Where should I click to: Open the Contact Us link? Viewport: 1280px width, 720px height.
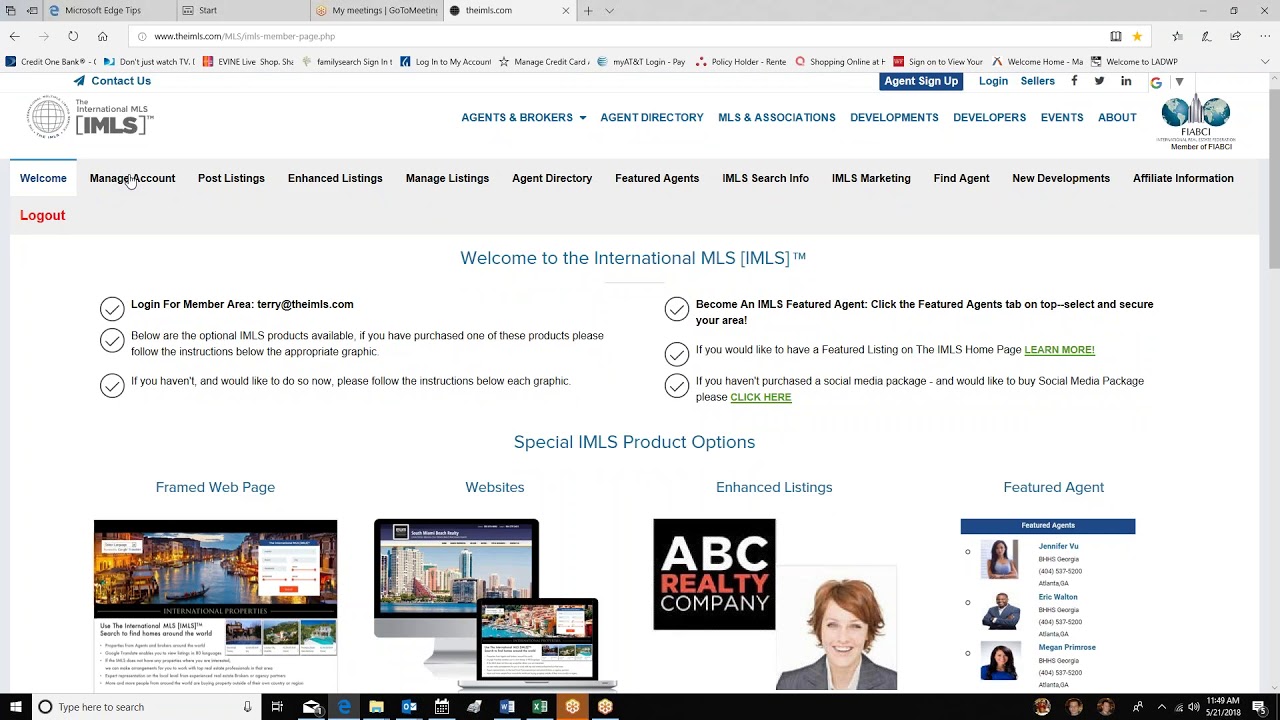112,81
